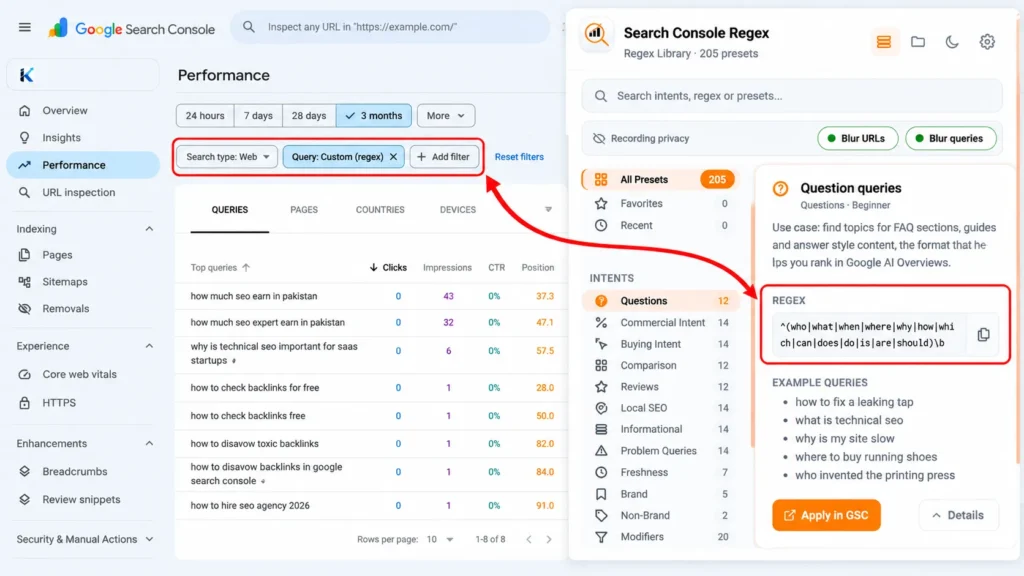Screen dimensions: 1024x576
Task: Click the Search Console Regex extension logo
Action: (x=596, y=35)
